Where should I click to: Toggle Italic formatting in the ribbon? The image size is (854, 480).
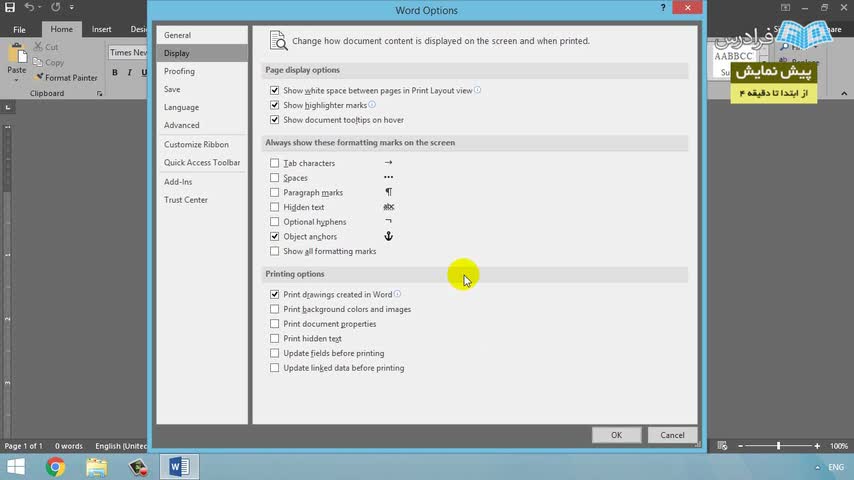pos(130,72)
